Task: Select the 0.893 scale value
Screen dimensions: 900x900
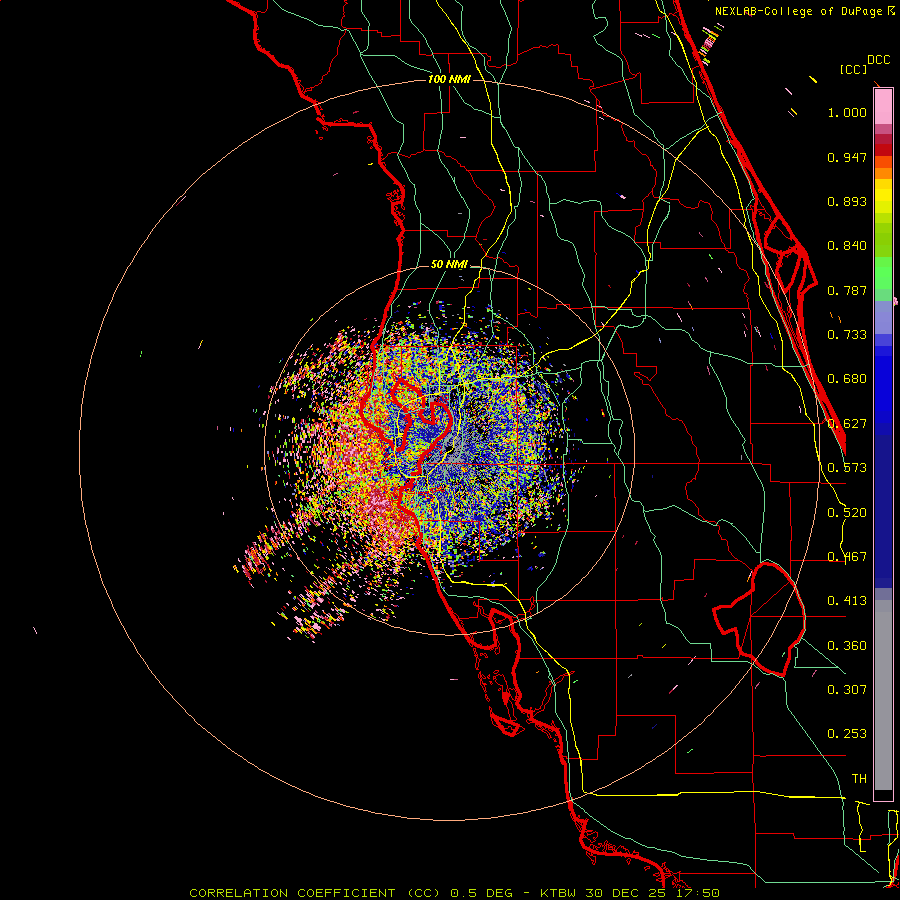Action: click(x=847, y=201)
